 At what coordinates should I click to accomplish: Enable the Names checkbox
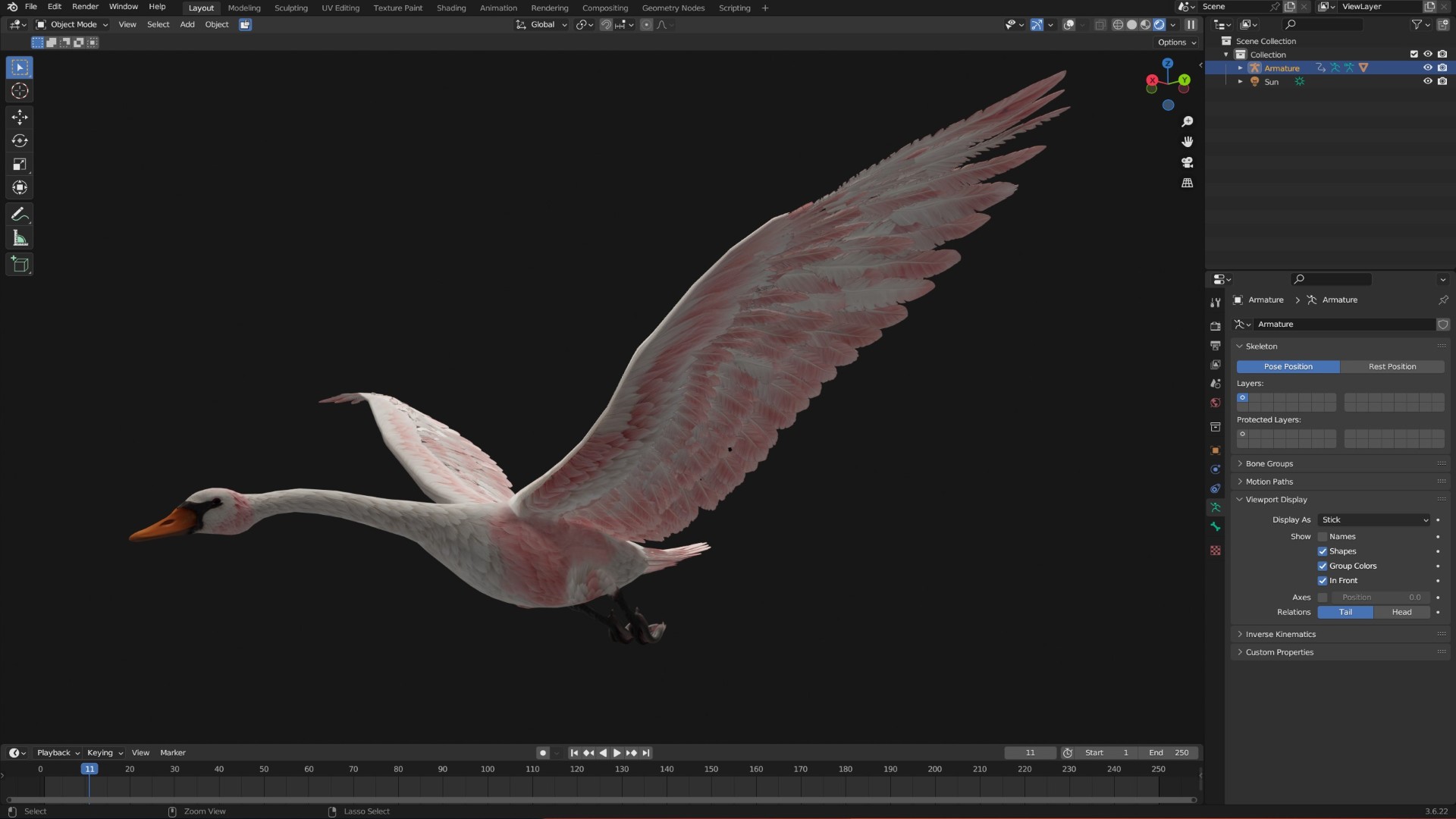(x=1323, y=537)
